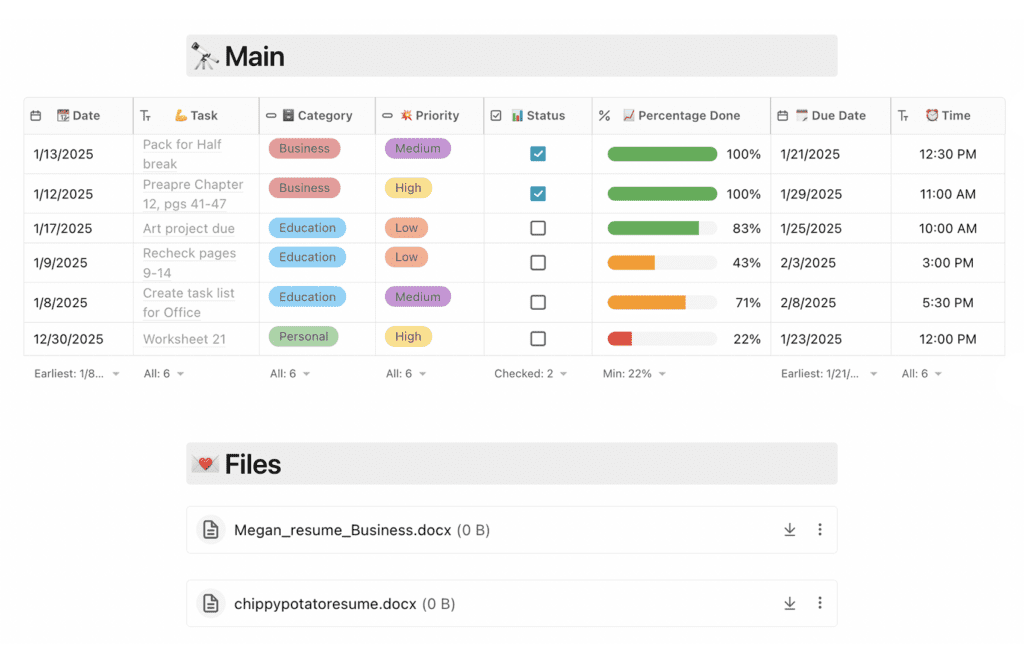Screen dimensions: 1024x663
Task: Click the telescope icon in Main heading
Action: [205, 57]
